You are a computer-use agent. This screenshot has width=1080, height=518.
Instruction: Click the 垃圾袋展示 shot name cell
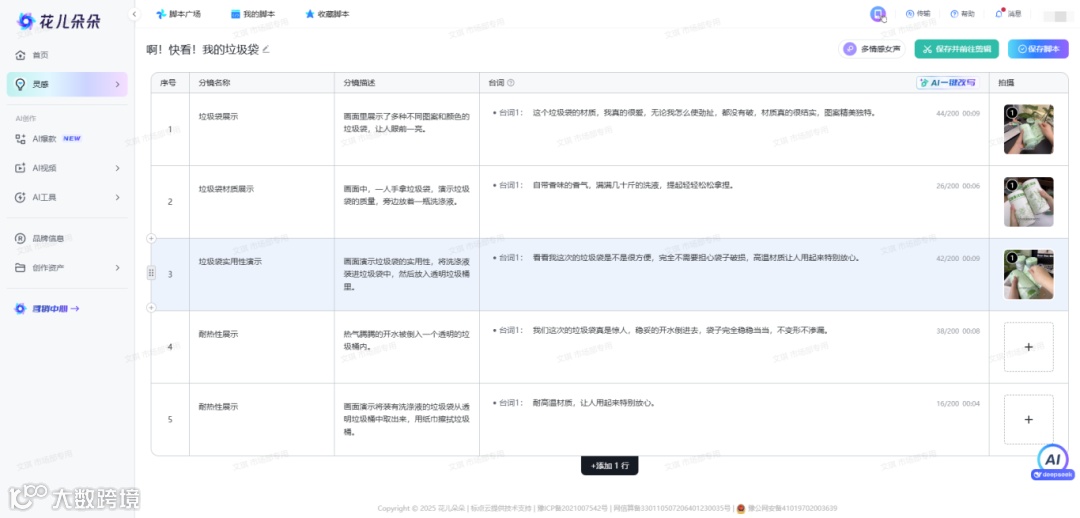click(x=262, y=129)
